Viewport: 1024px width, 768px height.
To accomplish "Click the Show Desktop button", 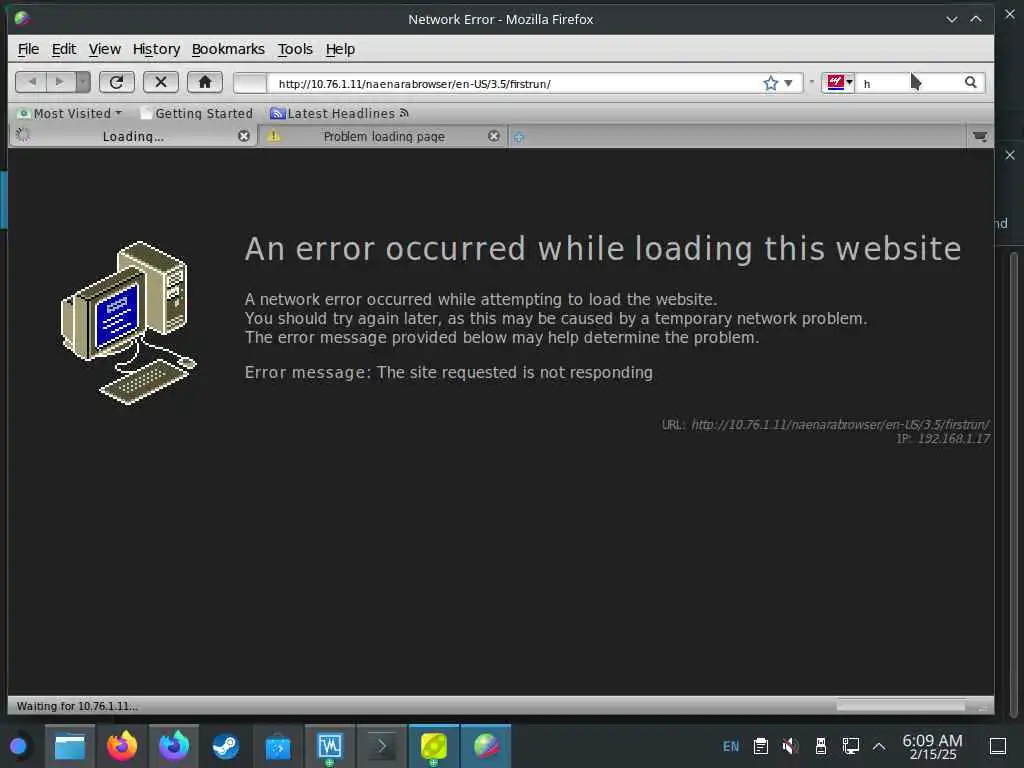I will point(998,746).
